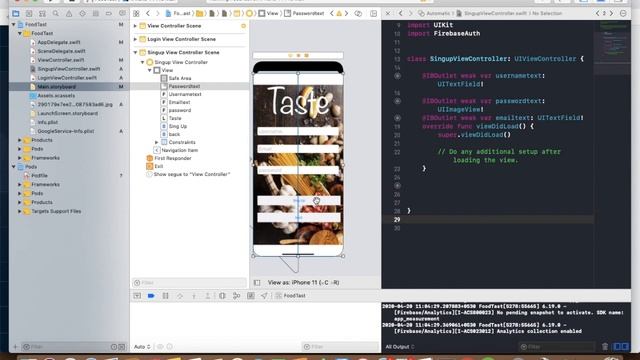The height and width of the screenshot is (360, 640).
Task: Expand the Frameworks folder under FoodTast
Action: coord(20,158)
